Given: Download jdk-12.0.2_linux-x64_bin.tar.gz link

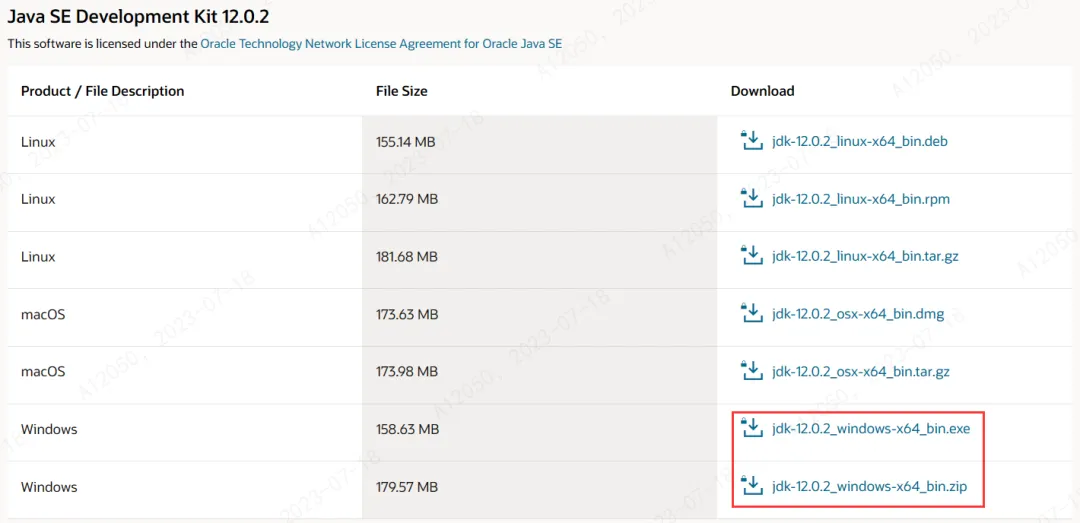Looking at the screenshot, I should point(865,257).
